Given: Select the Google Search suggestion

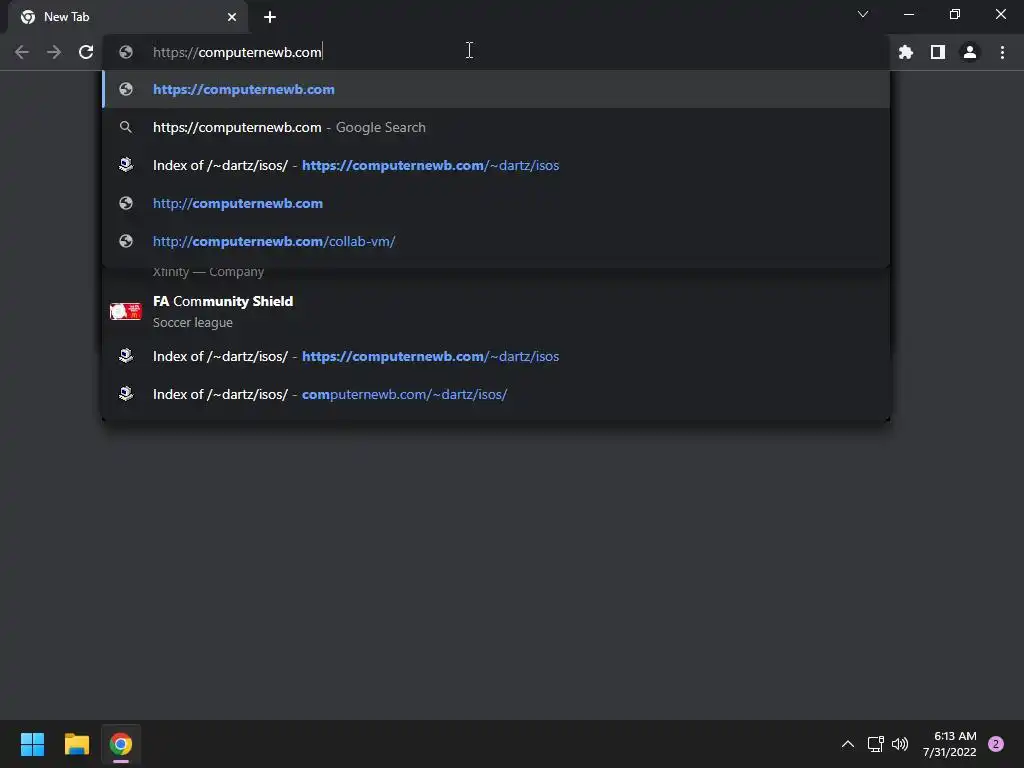Looking at the screenshot, I should [x=496, y=127].
